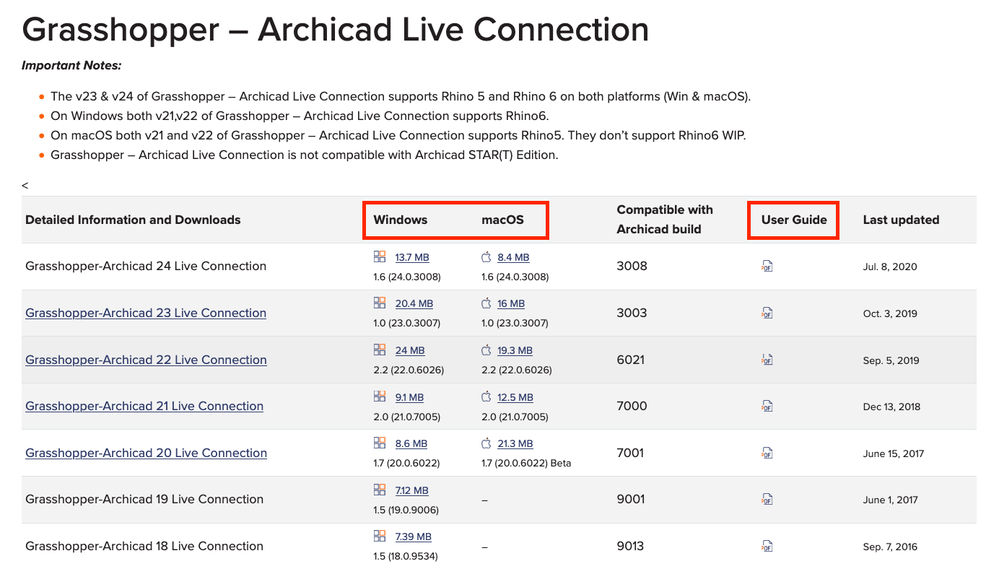Image resolution: width=999 pixels, height=580 pixels.
Task: Download 8.4 MB macOS installer
Action: (x=514, y=257)
